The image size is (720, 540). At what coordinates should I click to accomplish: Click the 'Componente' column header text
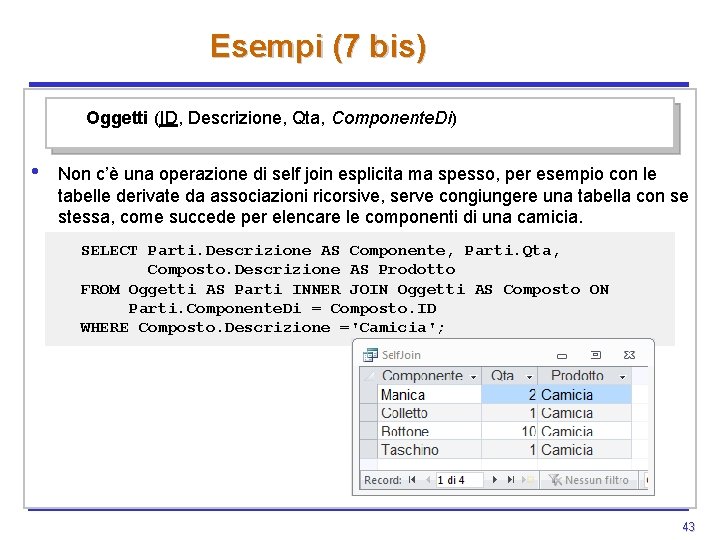tap(422, 376)
